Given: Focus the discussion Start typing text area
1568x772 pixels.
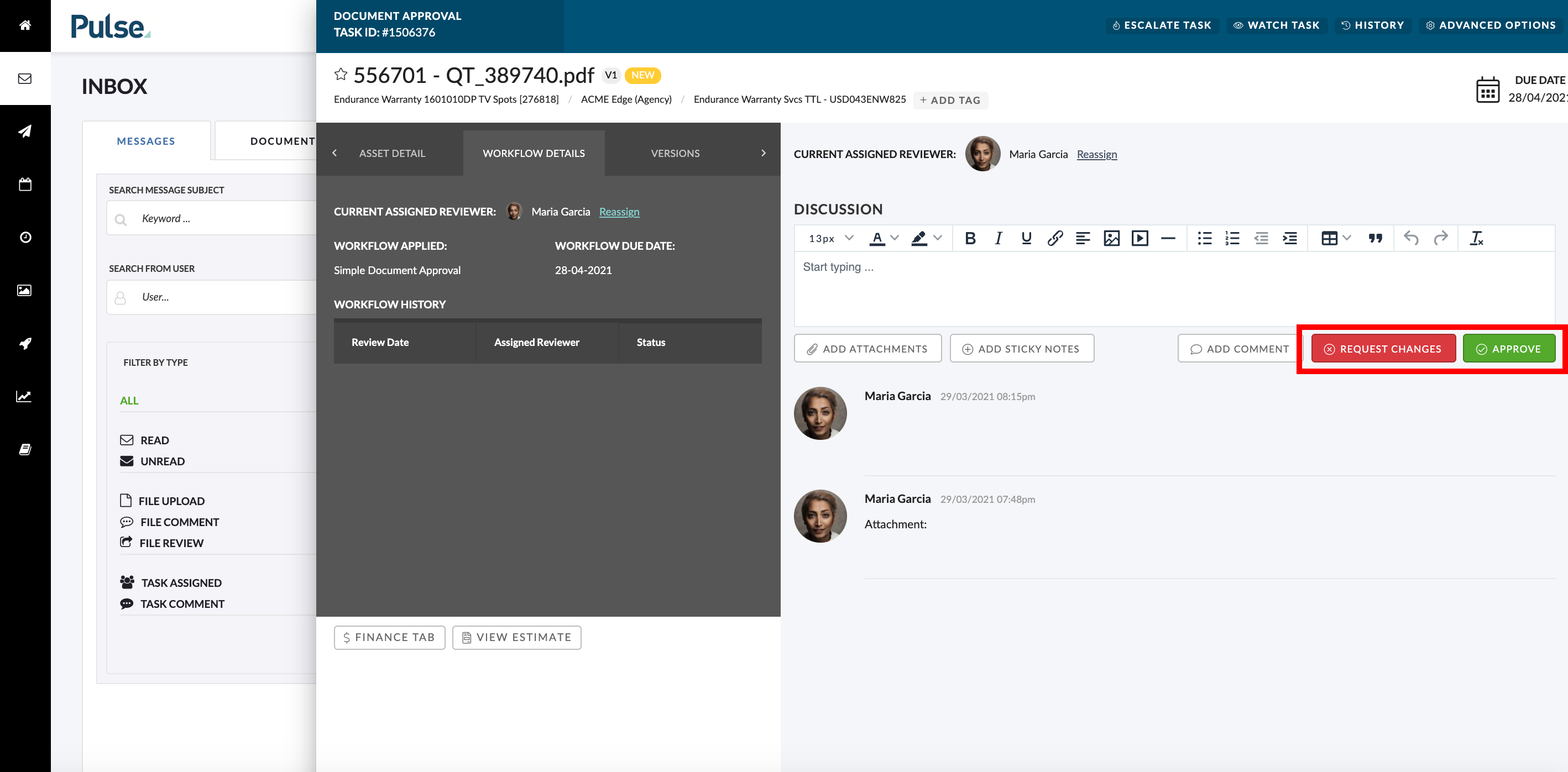Looking at the screenshot, I should tap(1174, 289).
